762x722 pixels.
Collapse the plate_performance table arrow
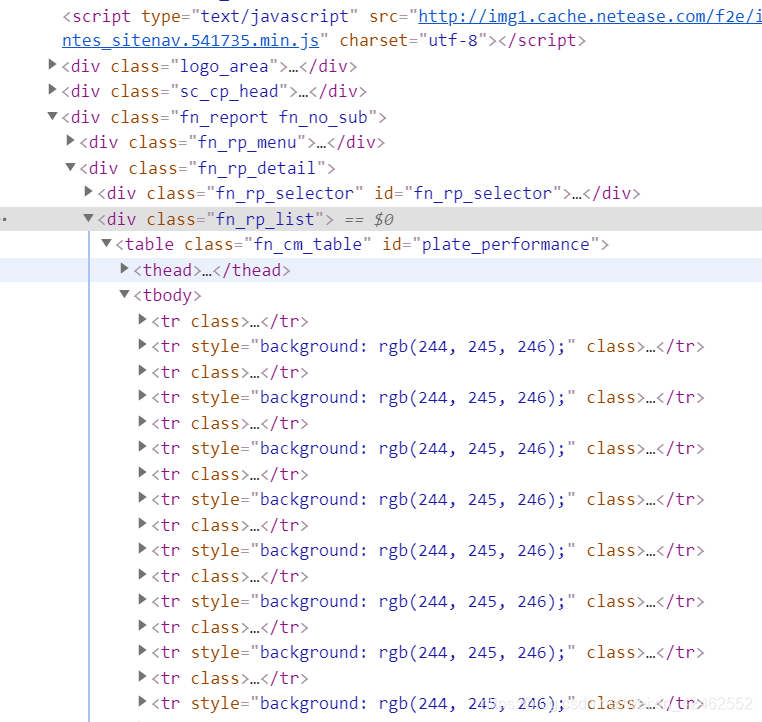pyautogui.click(x=106, y=243)
